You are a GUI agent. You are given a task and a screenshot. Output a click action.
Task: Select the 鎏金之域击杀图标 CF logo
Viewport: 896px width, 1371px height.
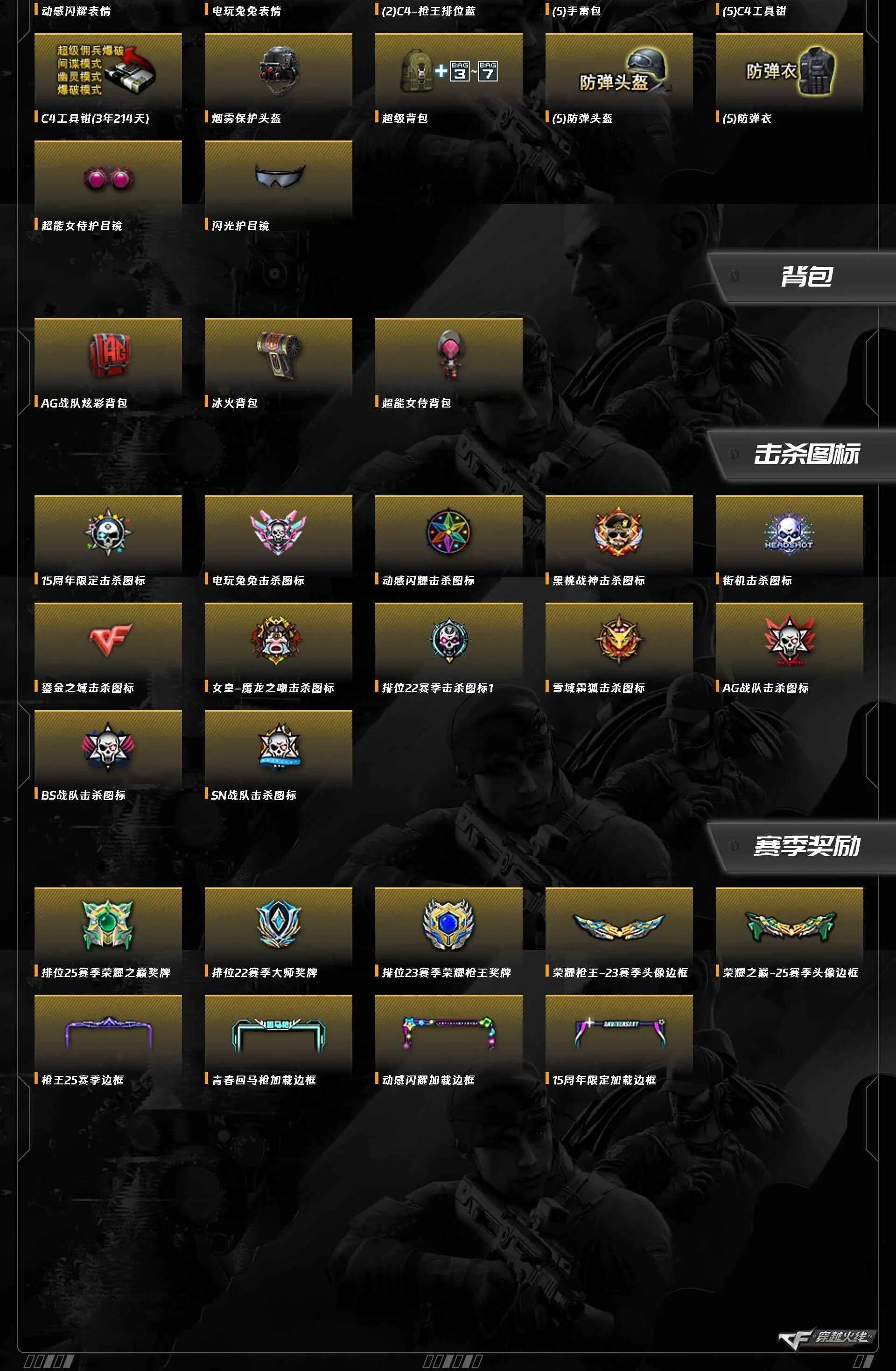pyautogui.click(x=108, y=640)
